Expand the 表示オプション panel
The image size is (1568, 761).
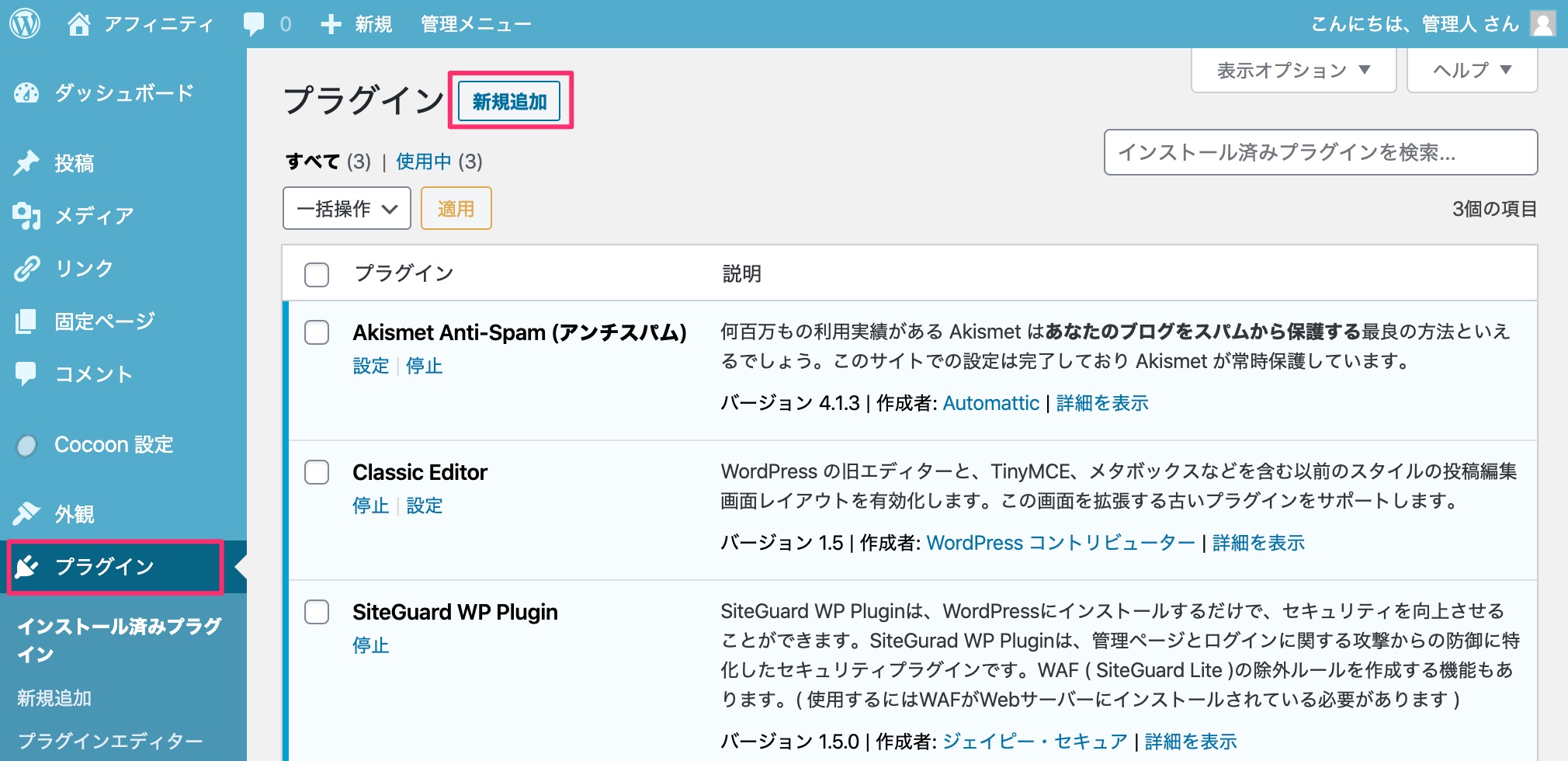pos(1293,71)
